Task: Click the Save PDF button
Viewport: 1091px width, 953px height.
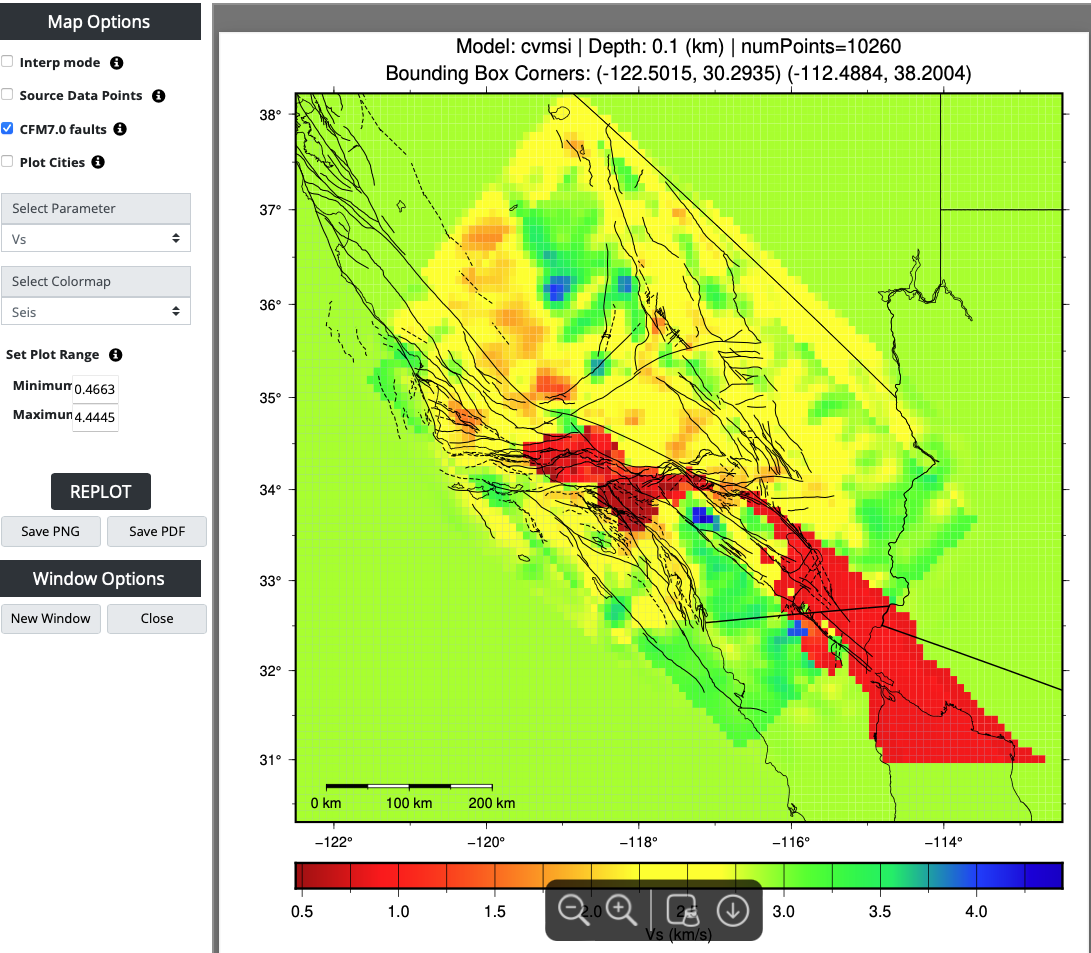Action: click(x=156, y=532)
